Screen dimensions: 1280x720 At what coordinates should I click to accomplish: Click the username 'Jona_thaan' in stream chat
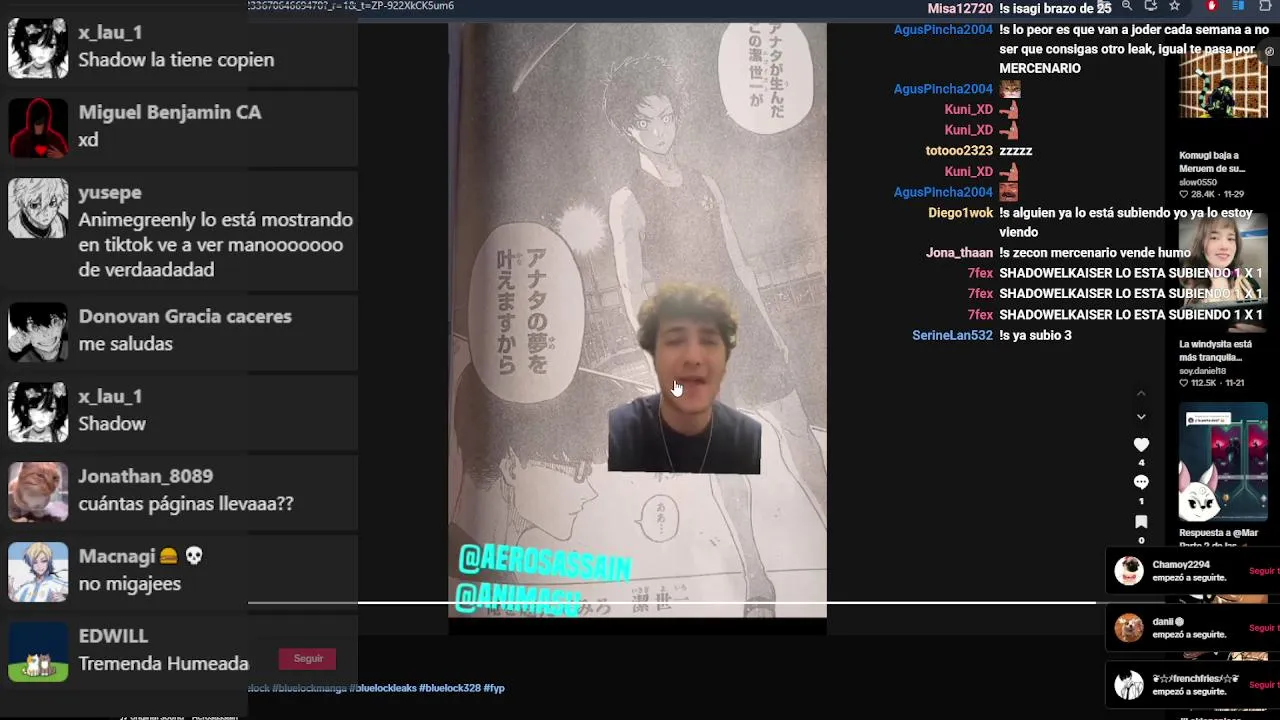pyautogui.click(x=960, y=253)
